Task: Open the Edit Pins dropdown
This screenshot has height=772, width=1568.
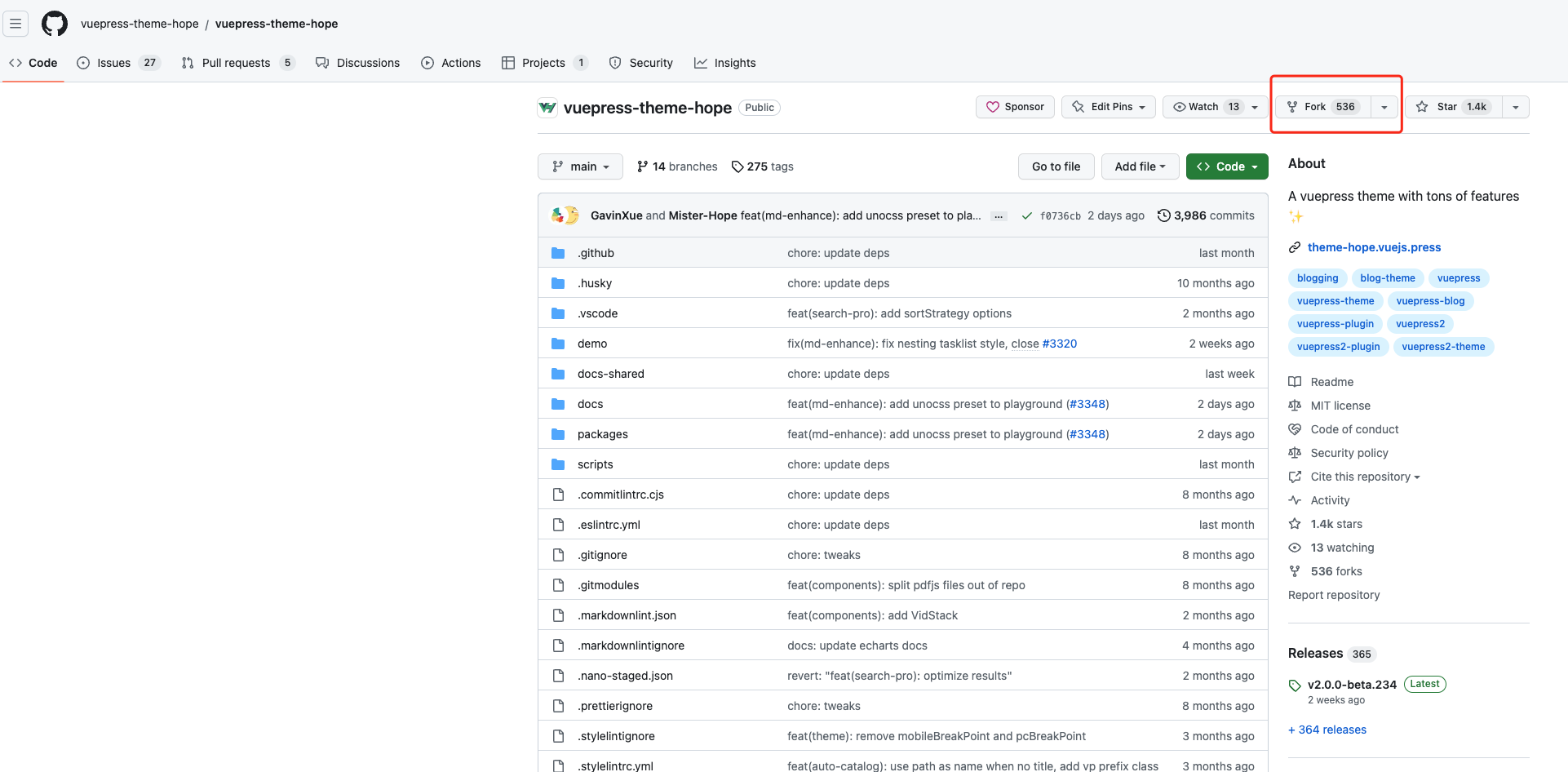Action: coord(1109,107)
